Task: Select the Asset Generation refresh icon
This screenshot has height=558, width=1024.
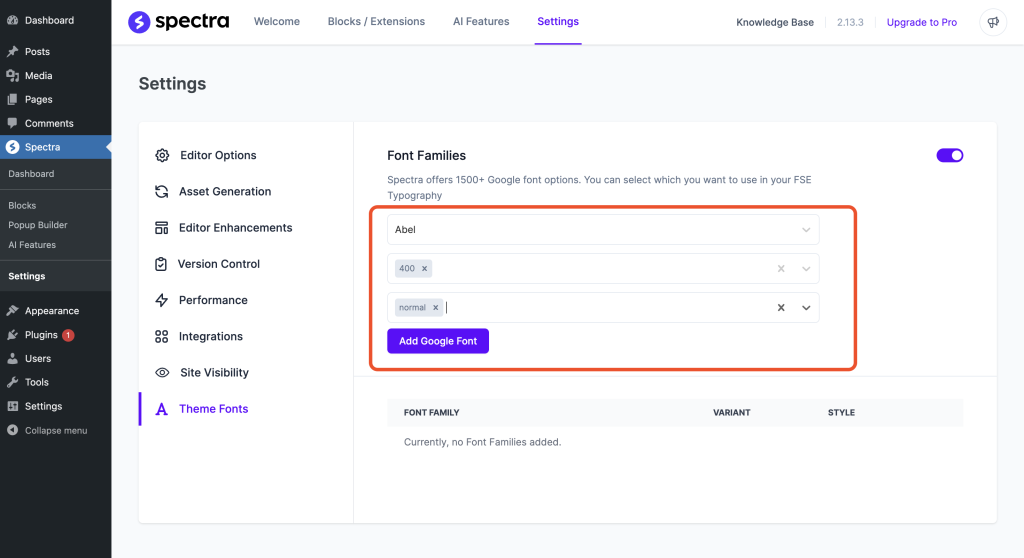Action: click(x=162, y=192)
